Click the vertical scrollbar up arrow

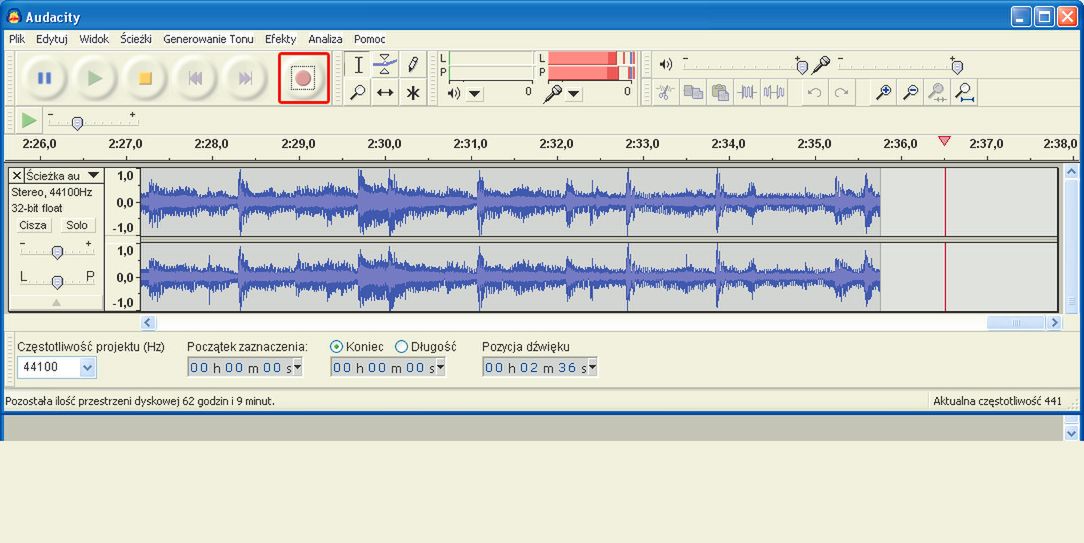[x=1072, y=171]
